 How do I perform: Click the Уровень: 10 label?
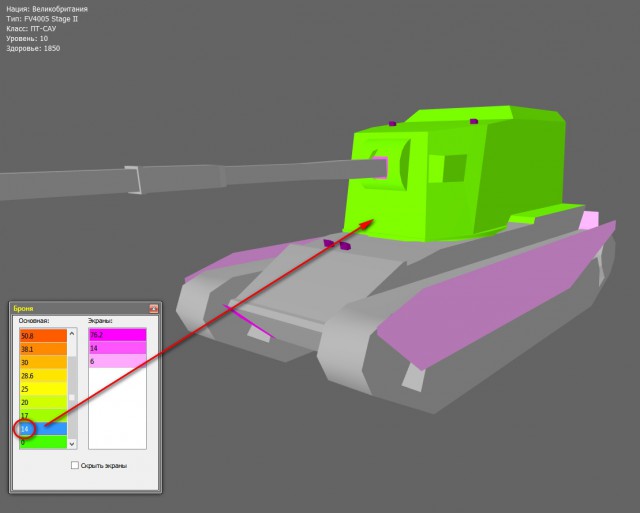(x=27, y=38)
